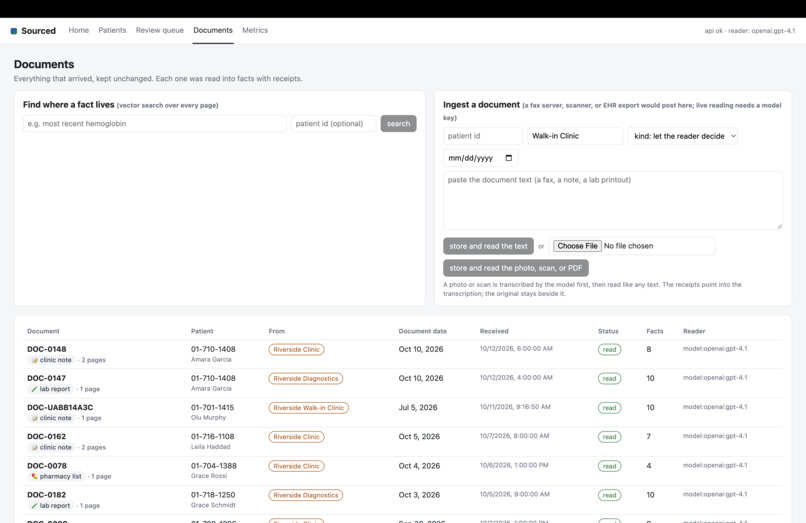Open the Patients tab
The image size is (806, 523).
click(x=112, y=30)
